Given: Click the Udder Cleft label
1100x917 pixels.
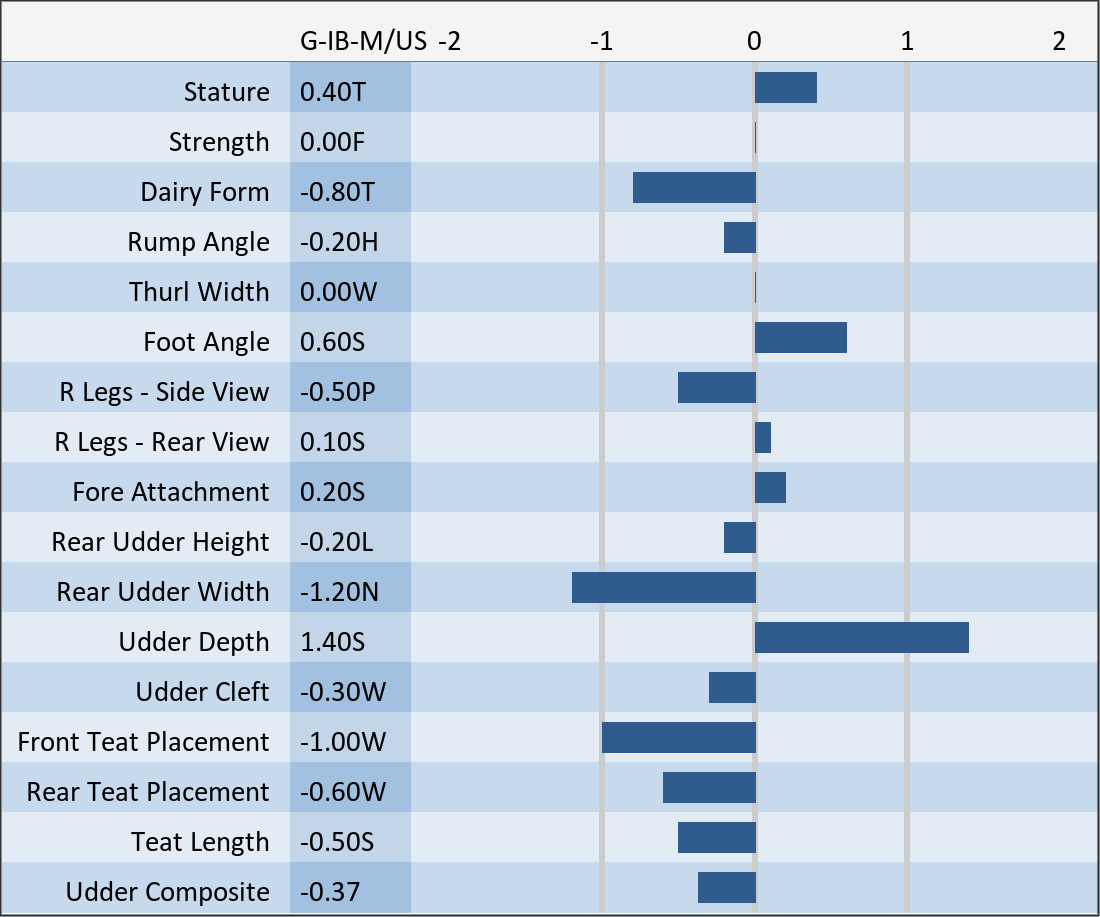Looking at the screenshot, I should (202, 692).
